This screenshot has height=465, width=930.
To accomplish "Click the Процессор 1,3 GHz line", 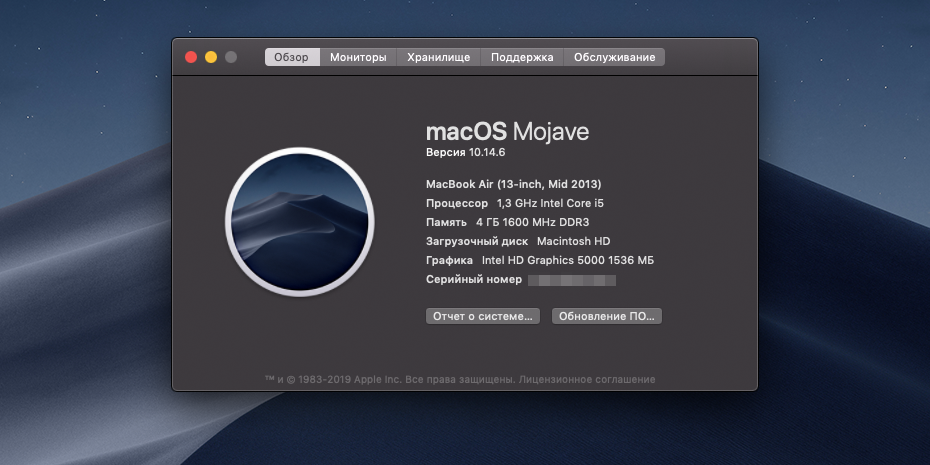I will tap(515, 203).
